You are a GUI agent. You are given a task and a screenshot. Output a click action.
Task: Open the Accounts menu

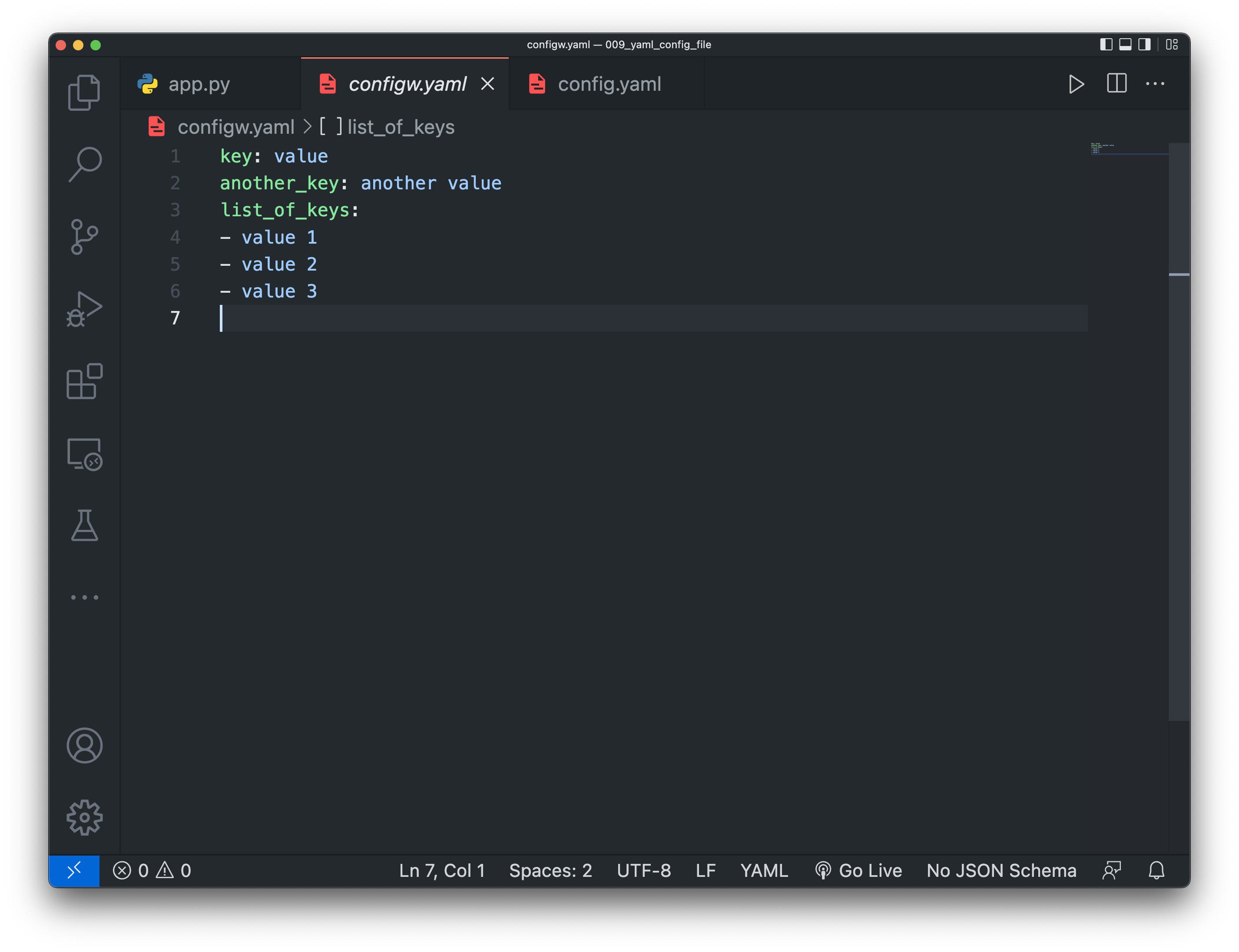click(x=84, y=746)
